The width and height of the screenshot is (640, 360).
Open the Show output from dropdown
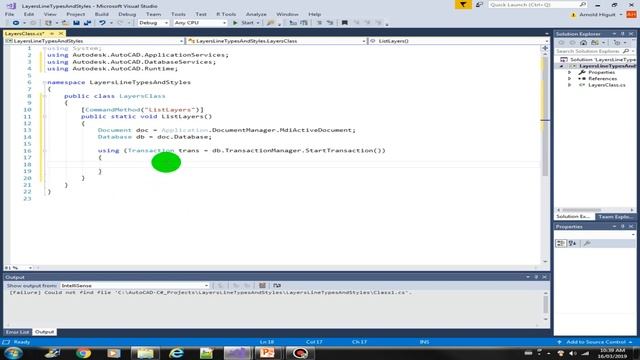pos(134,286)
